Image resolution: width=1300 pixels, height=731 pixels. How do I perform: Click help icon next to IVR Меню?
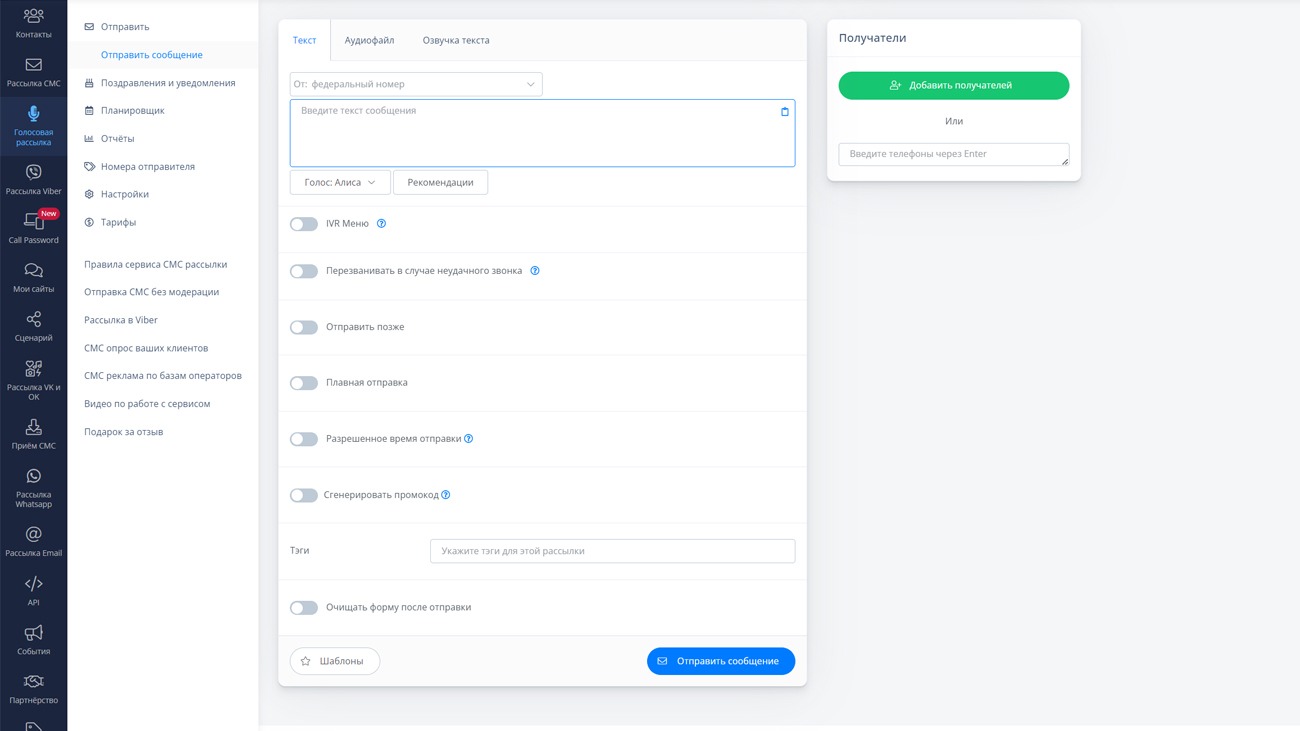click(381, 224)
